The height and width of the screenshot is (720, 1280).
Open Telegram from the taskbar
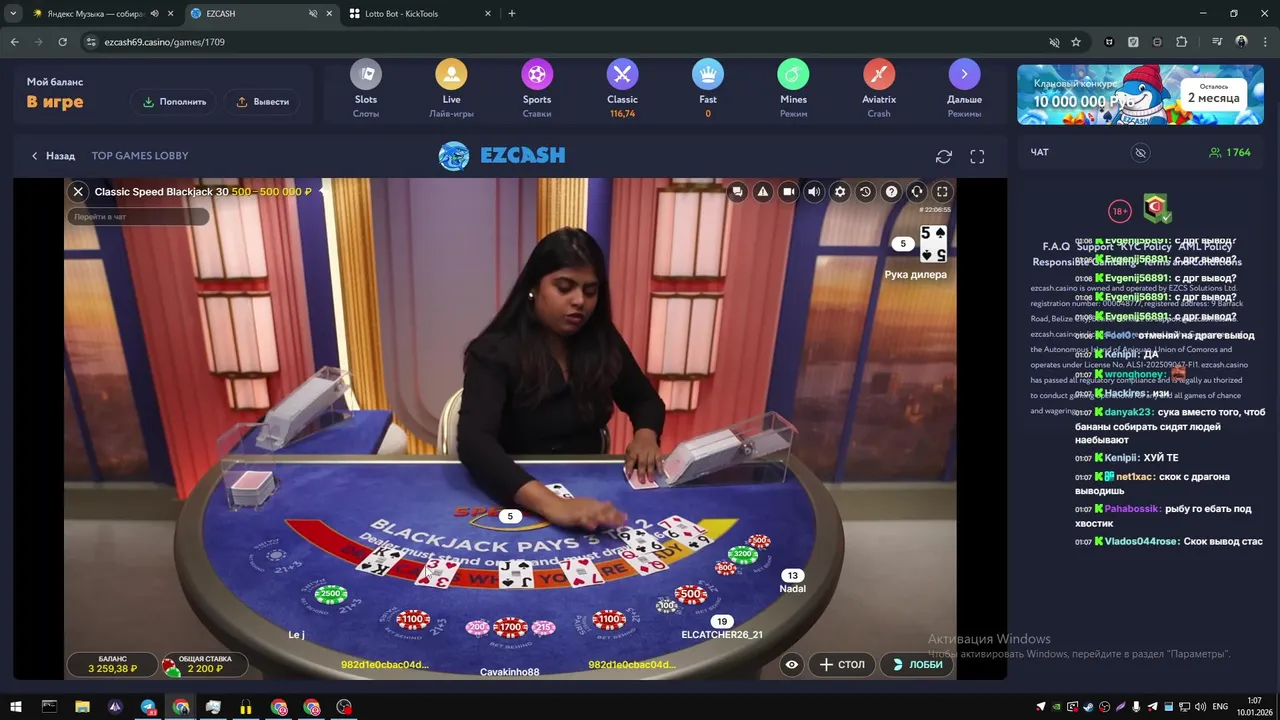tap(148, 707)
